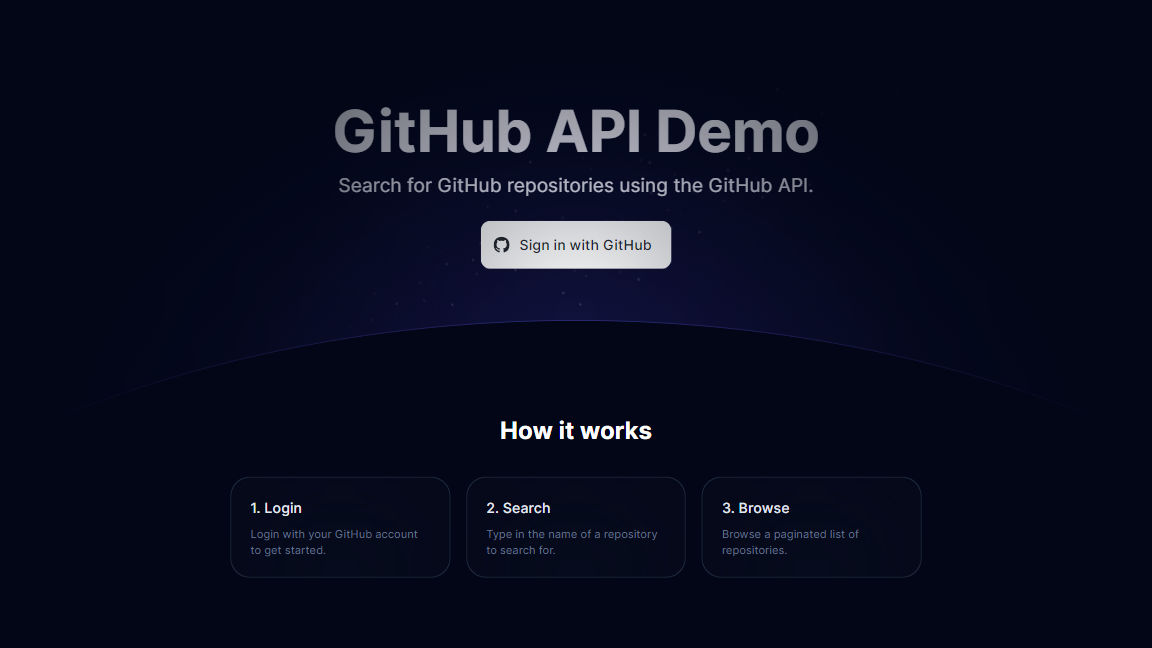The image size is (1152, 648).
Task: Click "Type in the name of a repository" text
Action: 571,534
